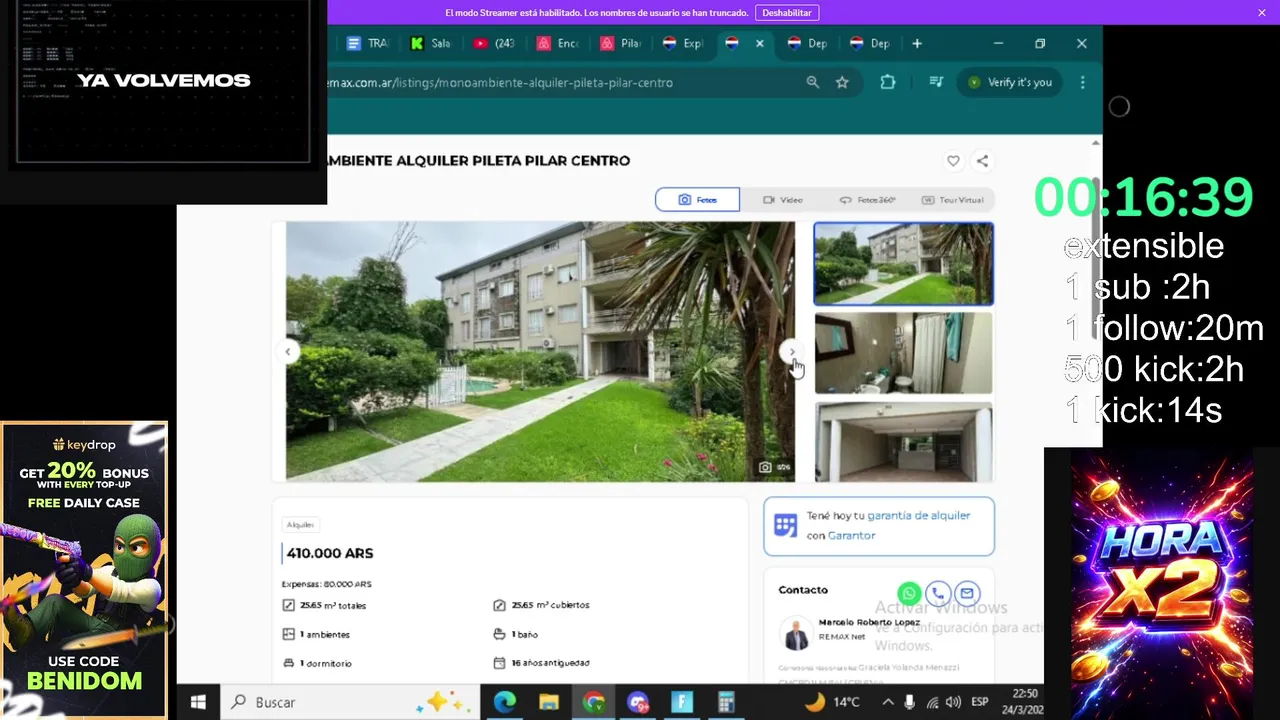Screen dimensions: 1280x720
Task: Open Microsoft Edge from taskbar
Action: (x=505, y=702)
